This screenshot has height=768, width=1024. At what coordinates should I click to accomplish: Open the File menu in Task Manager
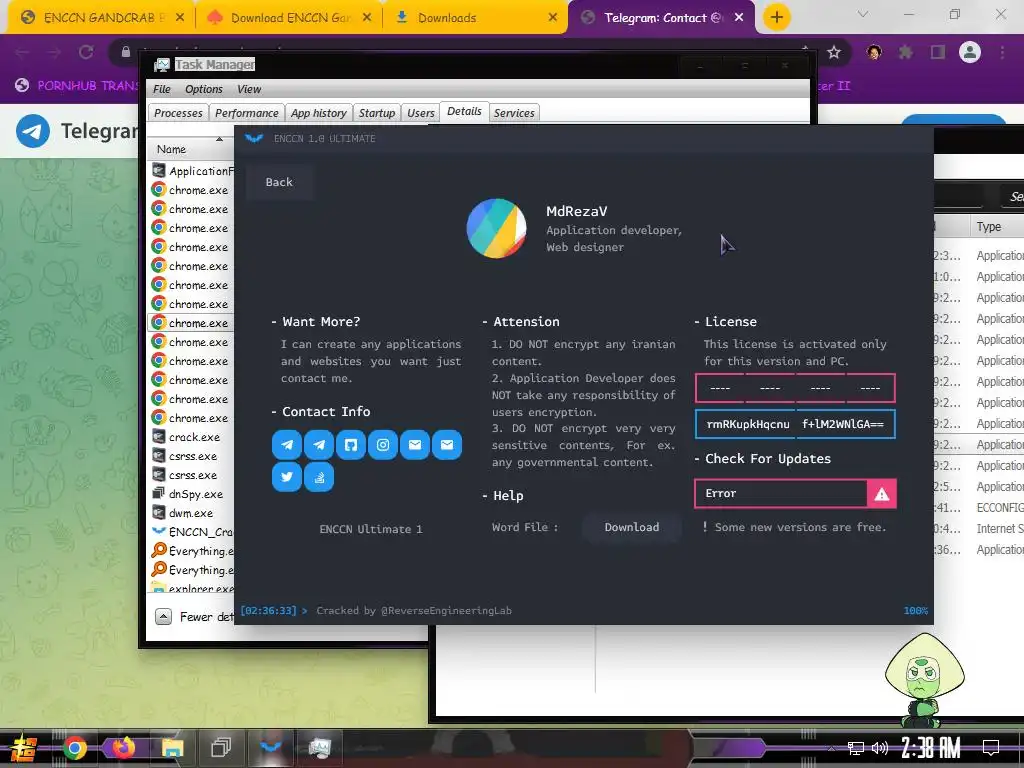coord(161,89)
